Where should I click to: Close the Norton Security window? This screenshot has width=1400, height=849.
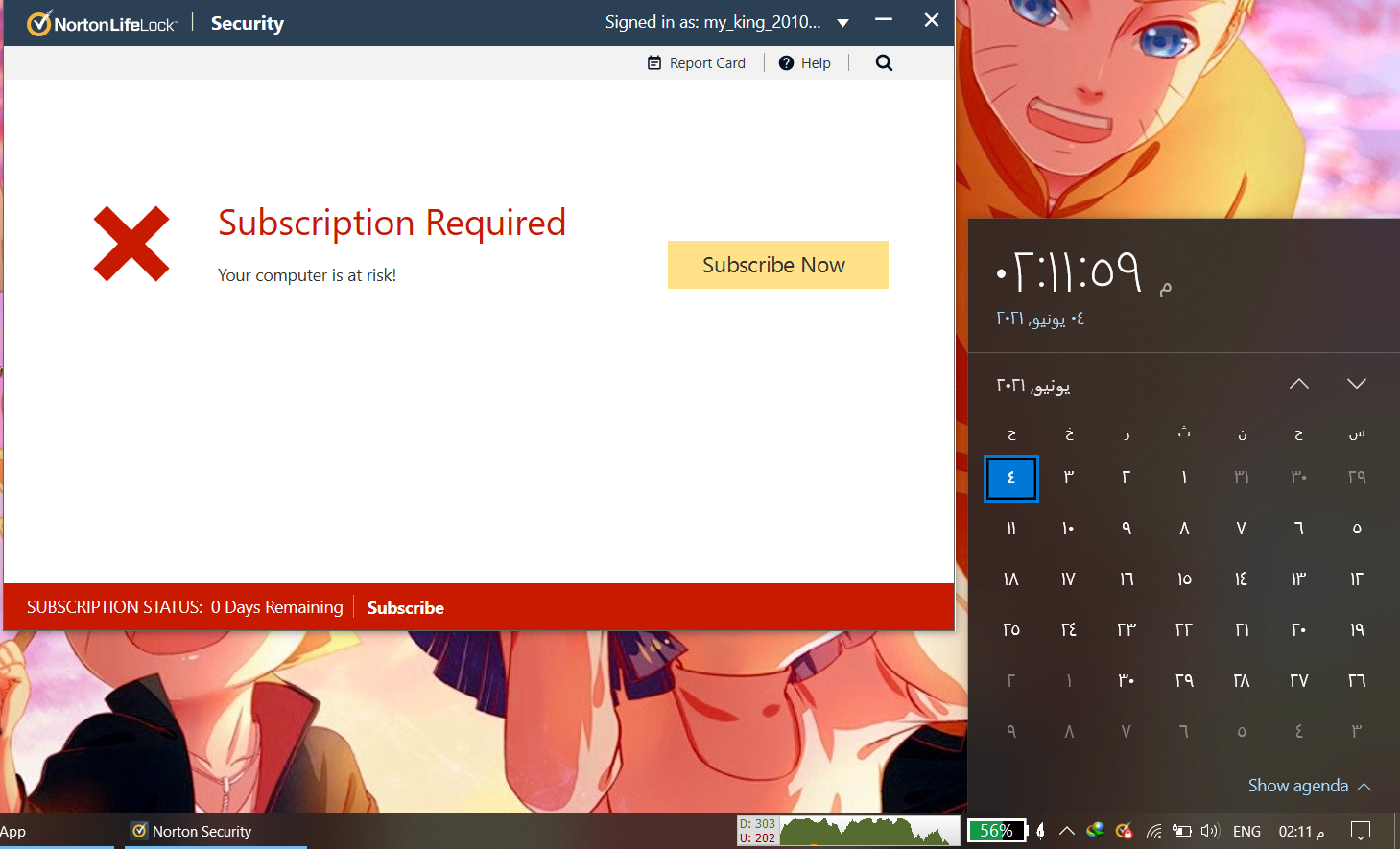[x=931, y=20]
